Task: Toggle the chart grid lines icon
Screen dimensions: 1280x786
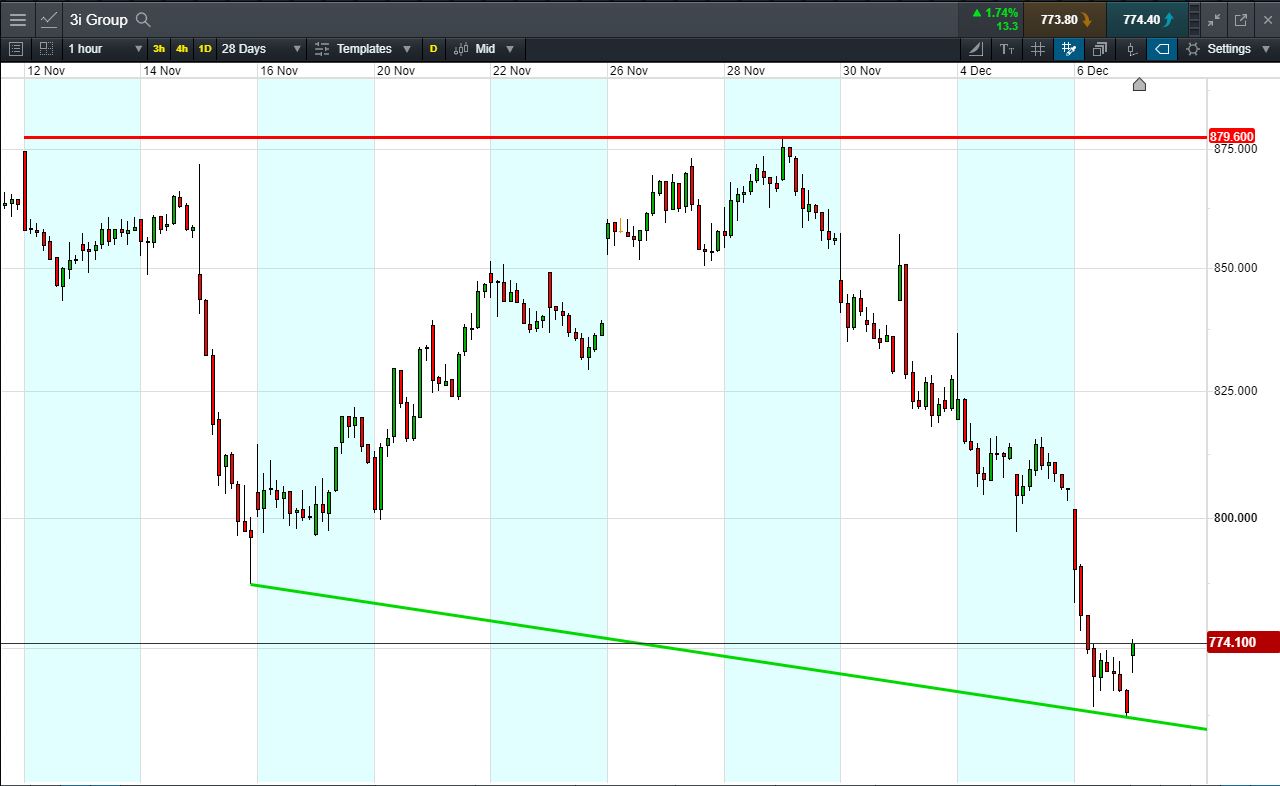Action: [1038, 48]
